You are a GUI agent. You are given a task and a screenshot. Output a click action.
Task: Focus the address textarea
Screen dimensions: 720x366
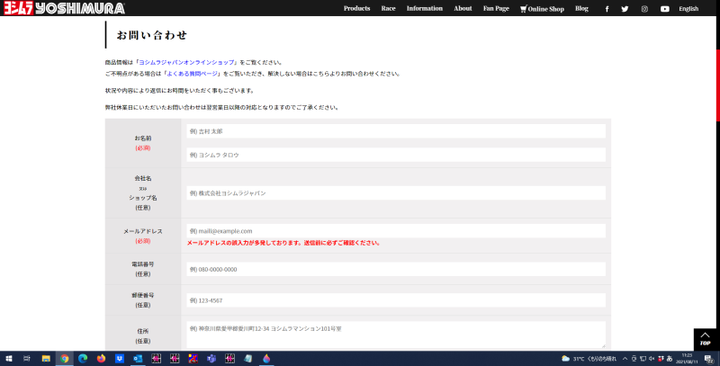click(x=396, y=335)
